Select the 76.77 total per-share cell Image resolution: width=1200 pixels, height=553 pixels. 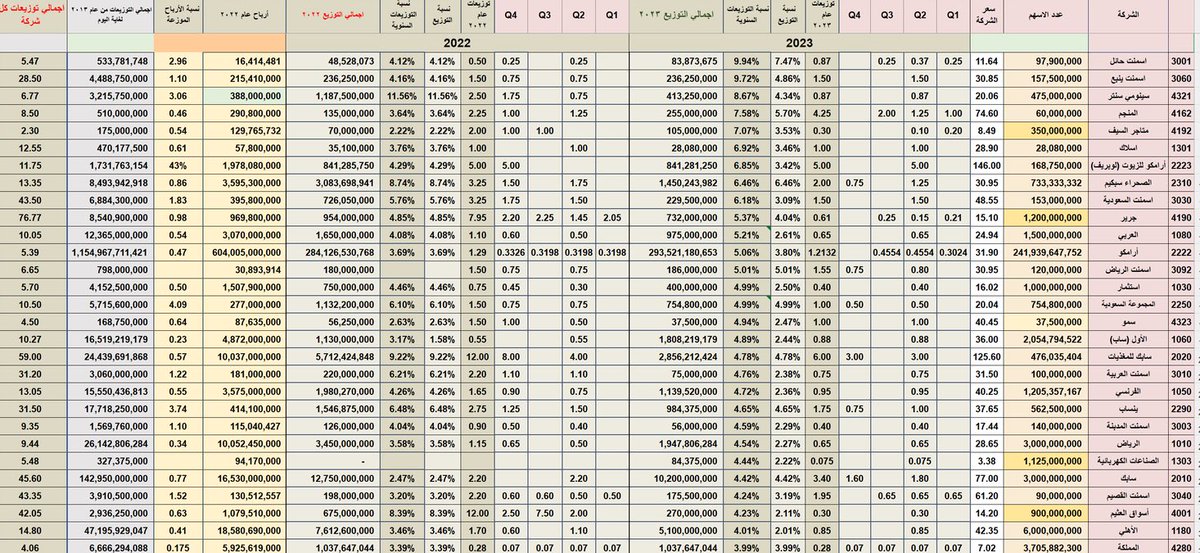click(x=33, y=218)
